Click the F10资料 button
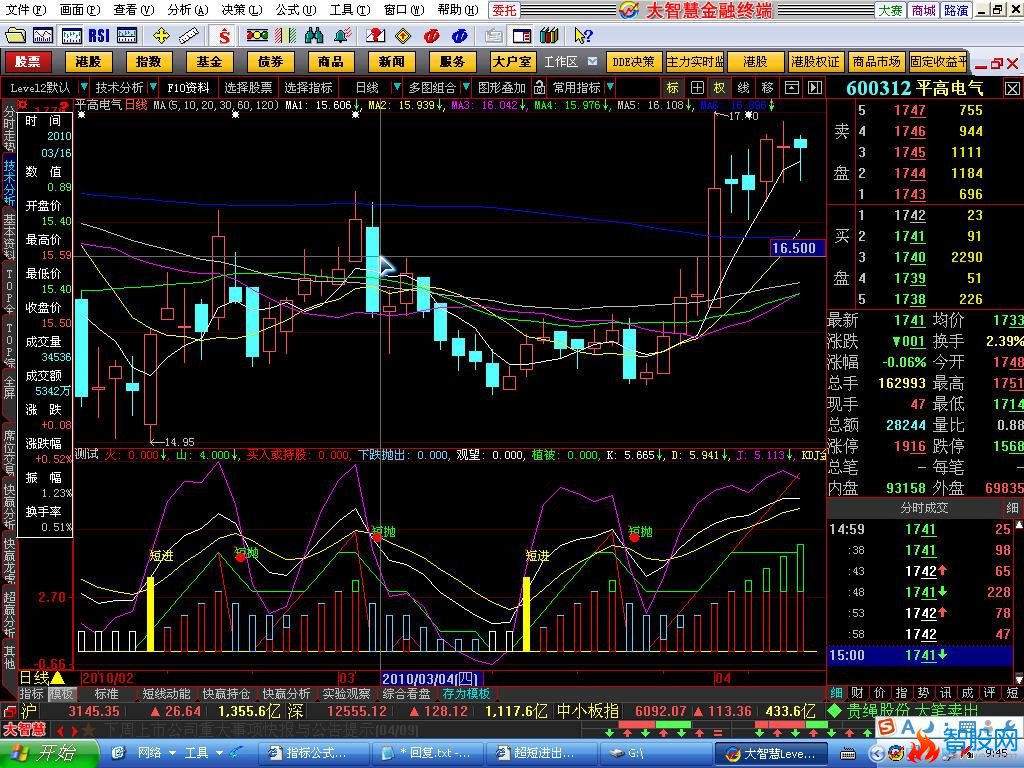This screenshot has height=768, width=1024. [188, 87]
